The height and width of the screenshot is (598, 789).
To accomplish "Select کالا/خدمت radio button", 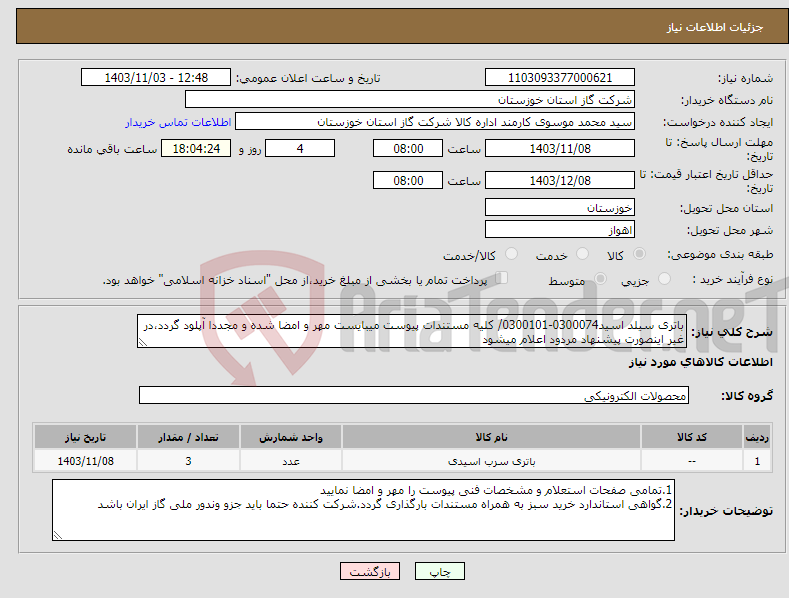I will point(511,254).
